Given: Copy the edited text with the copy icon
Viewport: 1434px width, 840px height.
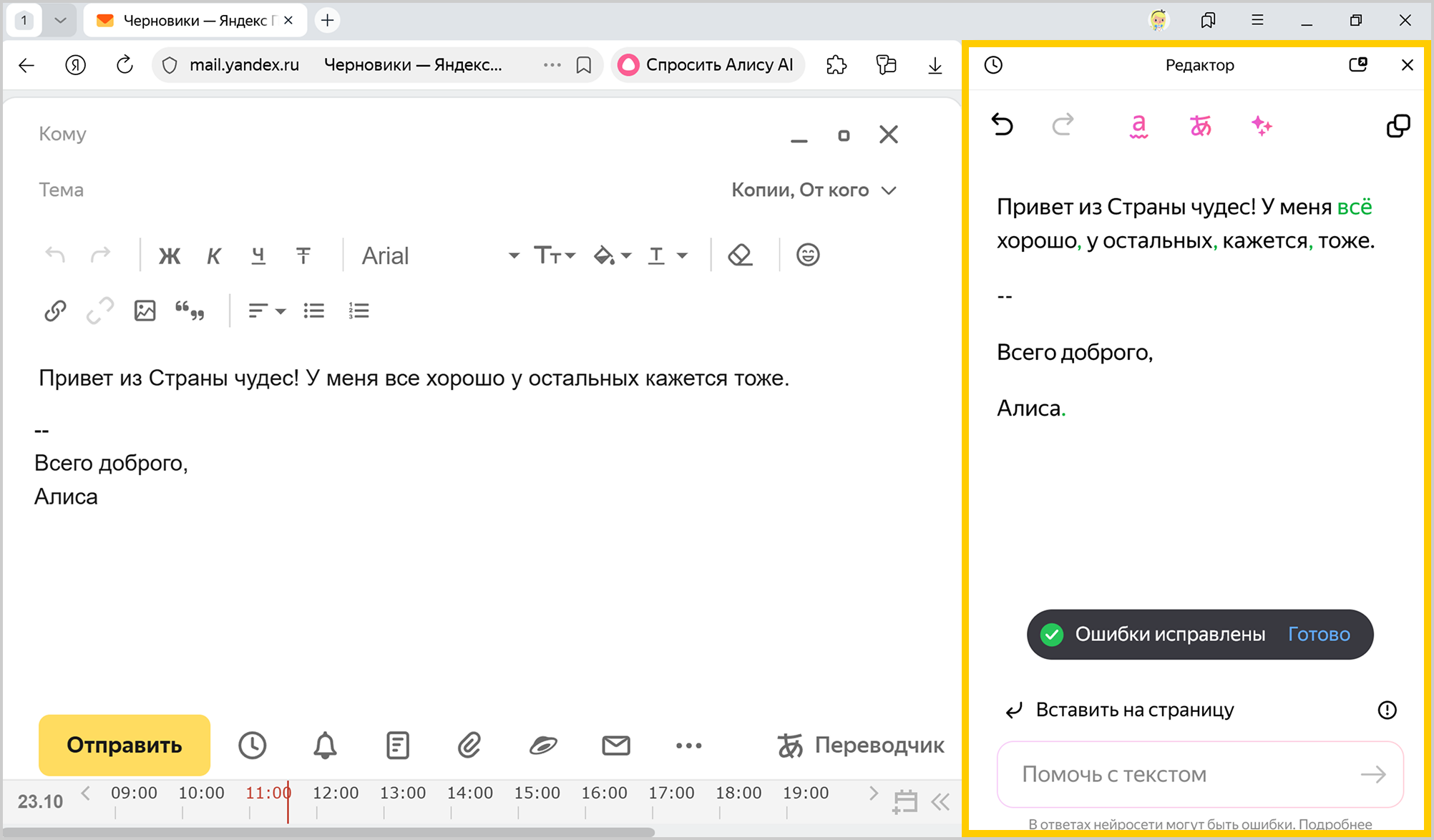Looking at the screenshot, I should pos(1398,126).
